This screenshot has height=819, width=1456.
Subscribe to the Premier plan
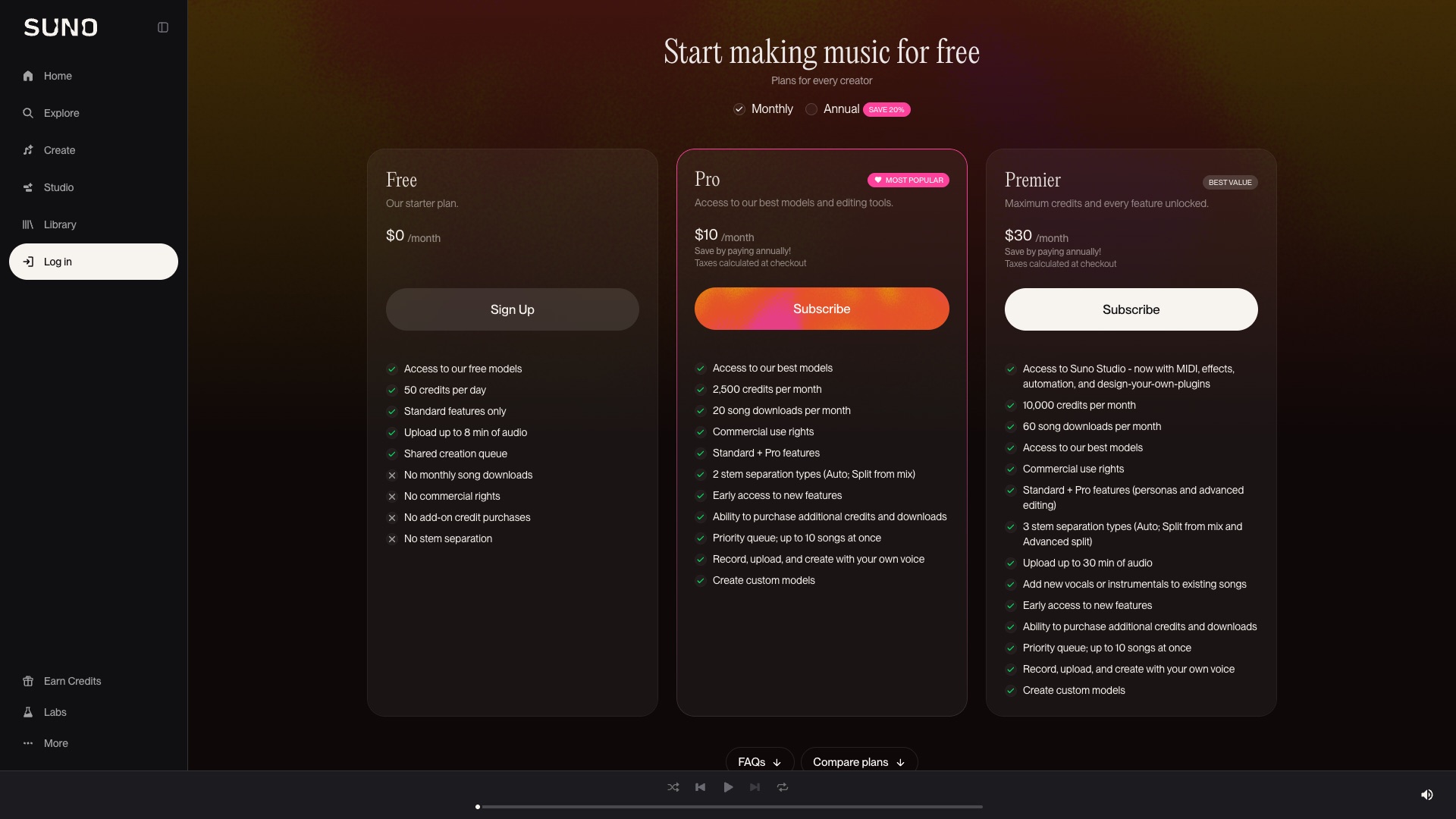1131,309
